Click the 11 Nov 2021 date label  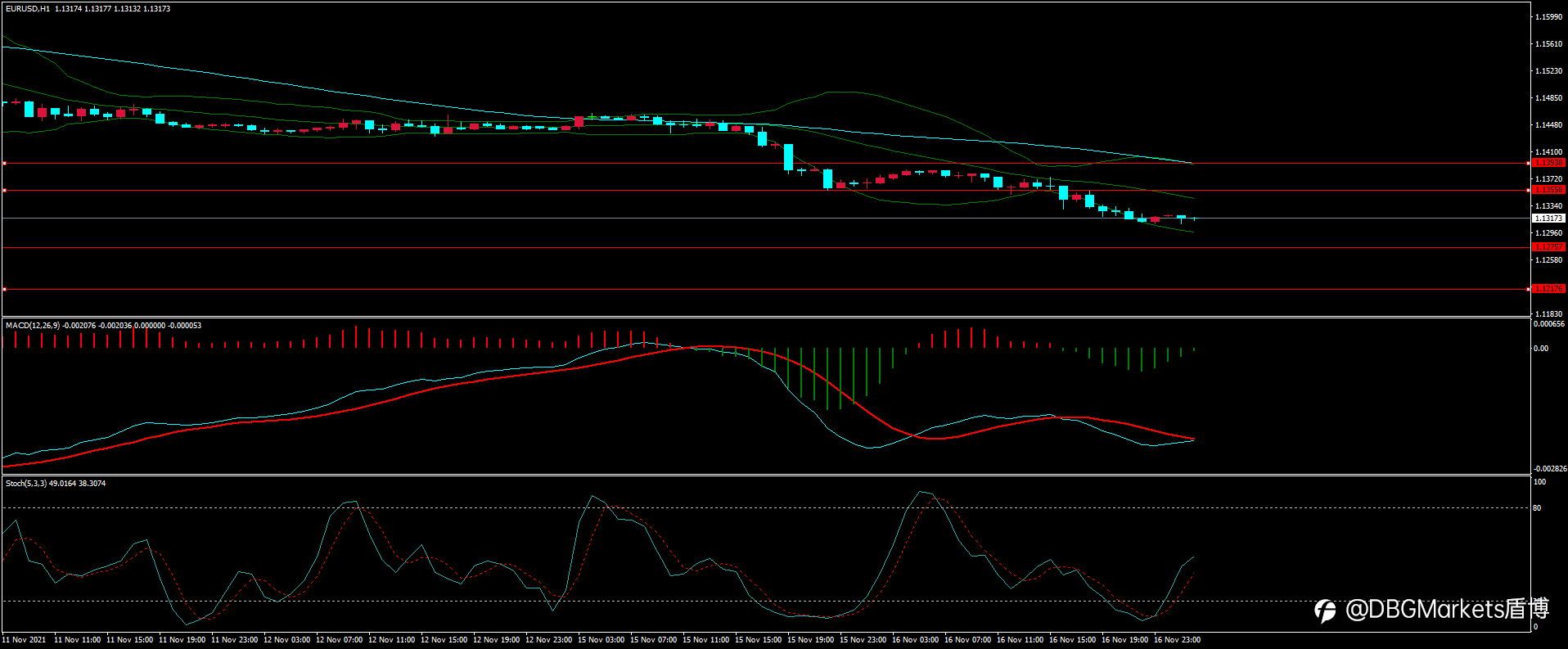point(25,640)
